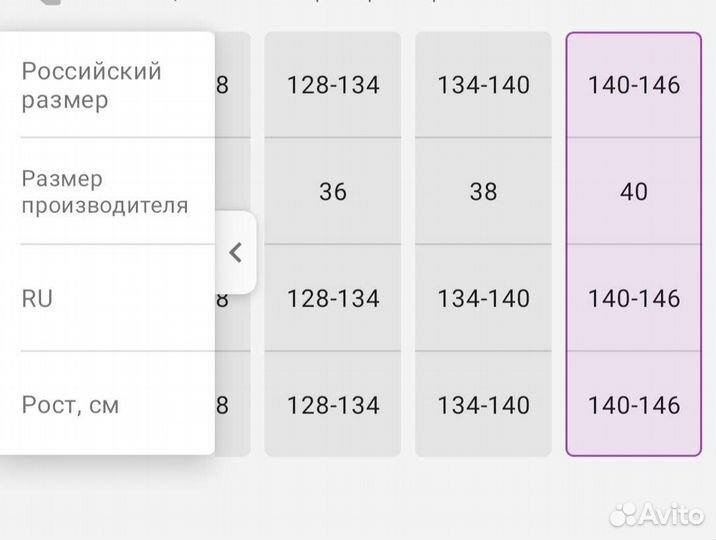Choose highlighted manufacturer size 40
This screenshot has height=540, width=716.
(x=634, y=191)
